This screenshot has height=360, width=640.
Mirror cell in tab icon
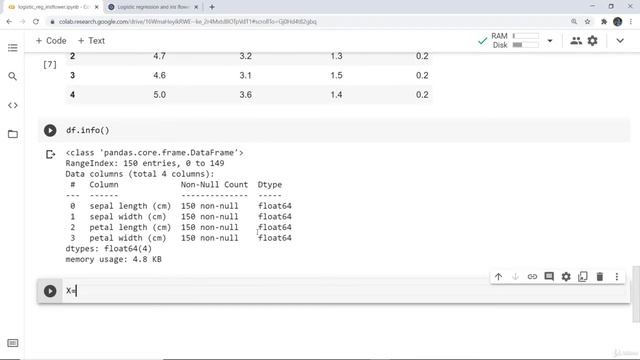(583, 277)
